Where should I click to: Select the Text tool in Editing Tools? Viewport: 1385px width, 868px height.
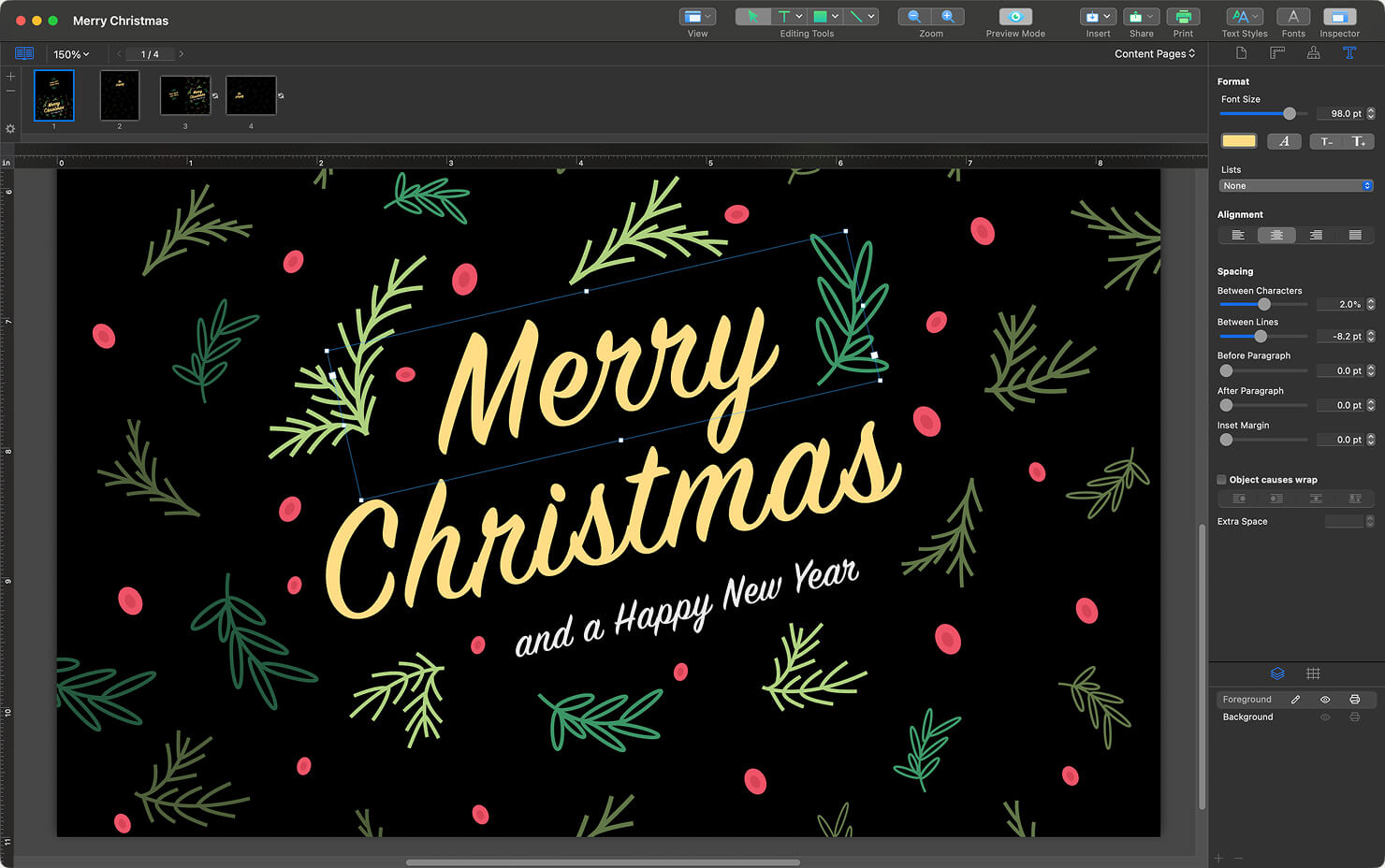[x=786, y=16]
